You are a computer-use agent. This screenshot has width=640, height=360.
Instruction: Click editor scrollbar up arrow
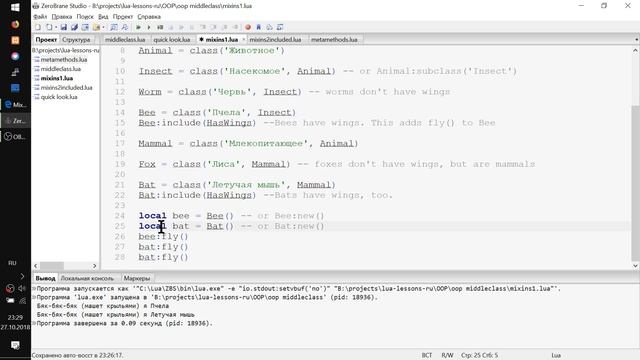point(636,50)
